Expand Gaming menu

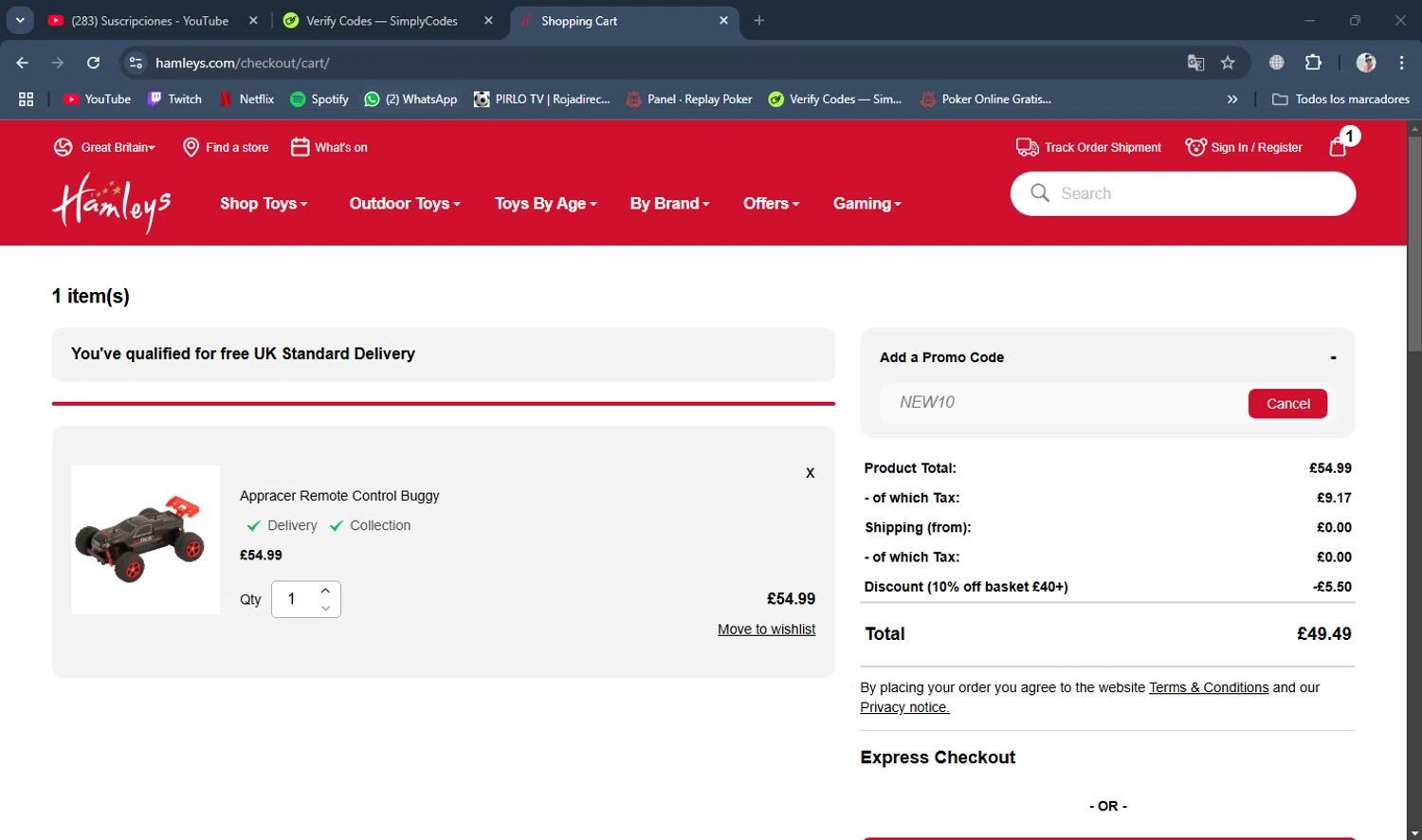point(867,203)
